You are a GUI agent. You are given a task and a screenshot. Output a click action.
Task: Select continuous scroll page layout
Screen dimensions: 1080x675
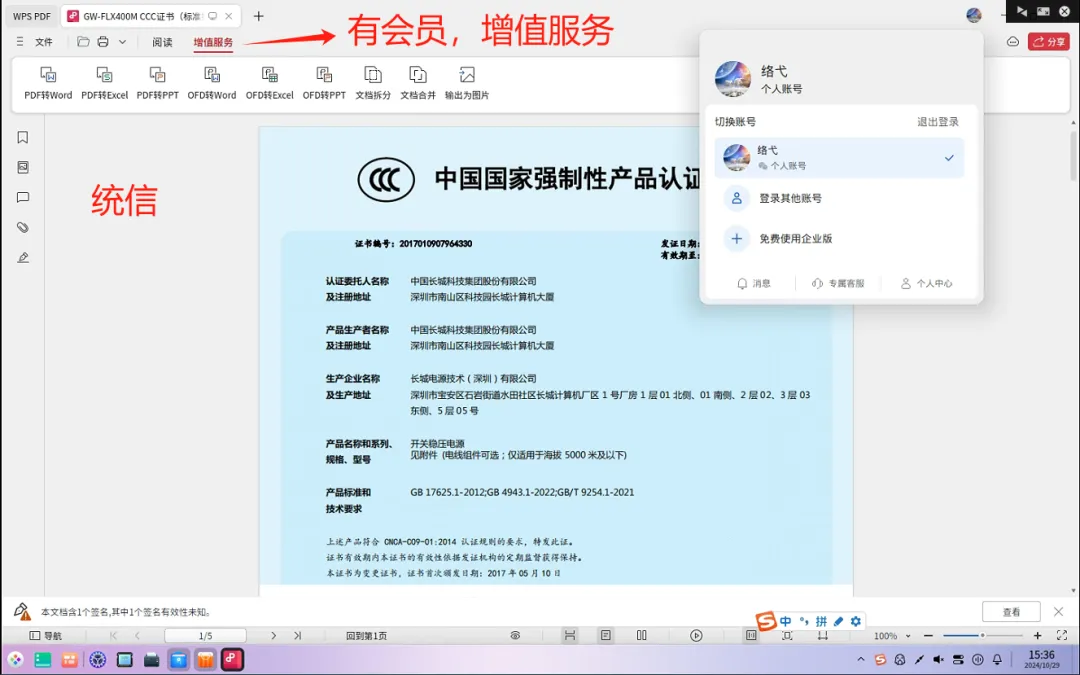coord(570,636)
